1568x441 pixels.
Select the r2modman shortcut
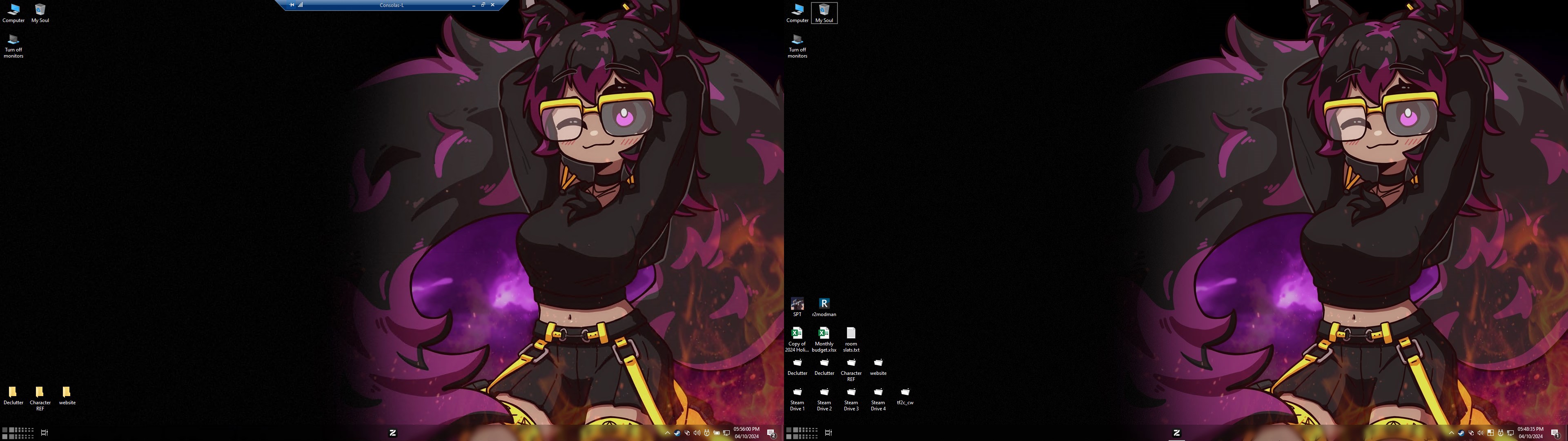[x=824, y=307]
